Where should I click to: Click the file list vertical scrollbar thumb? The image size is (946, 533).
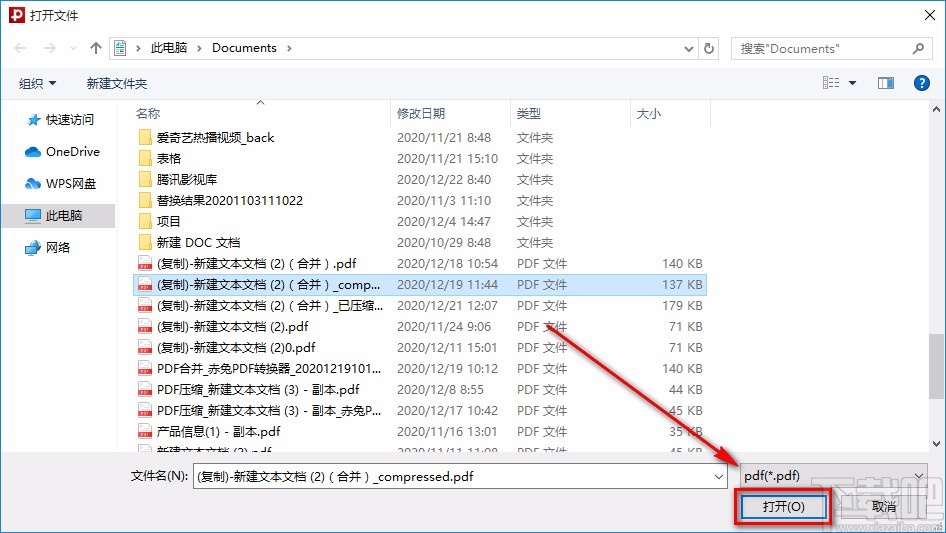936,366
